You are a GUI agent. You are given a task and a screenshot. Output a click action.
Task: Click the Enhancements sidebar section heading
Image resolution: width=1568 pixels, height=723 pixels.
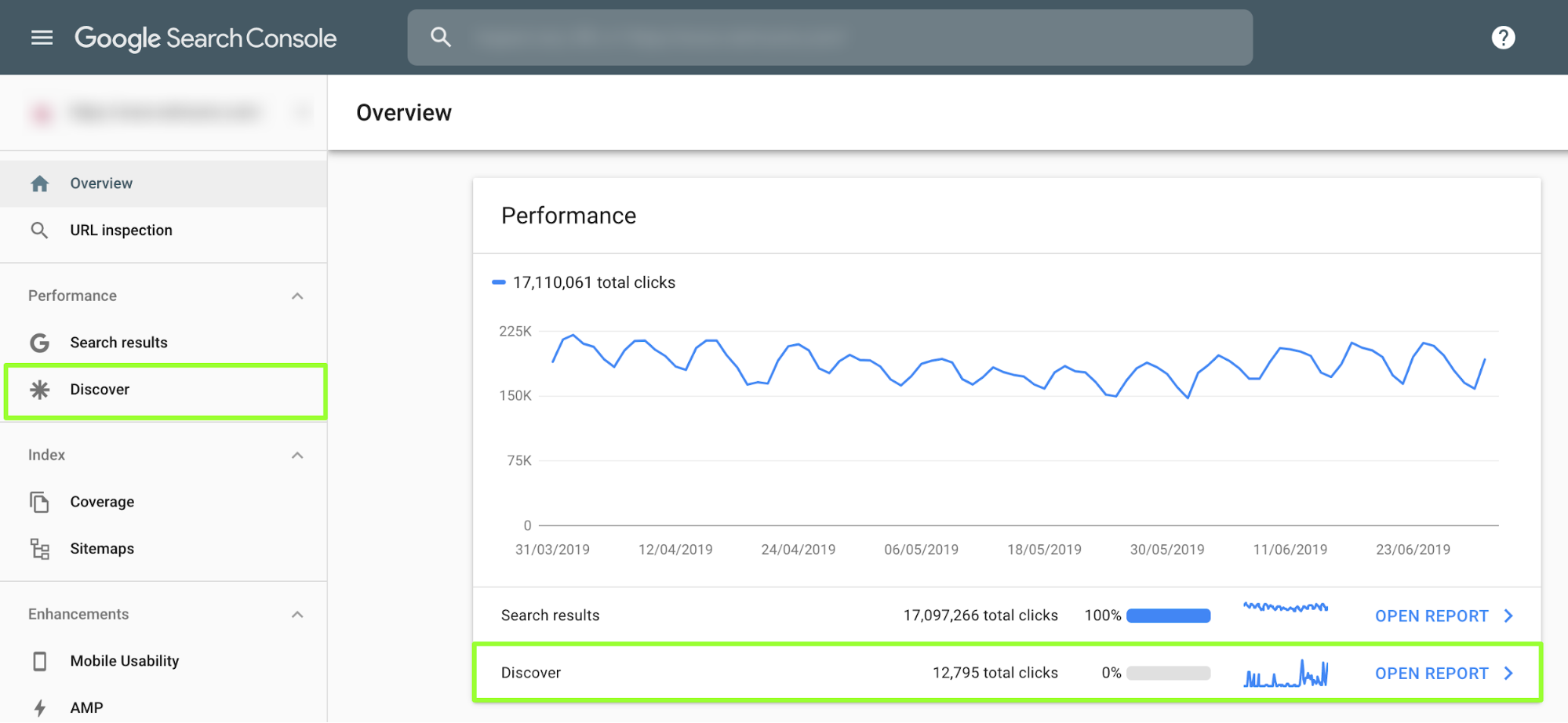[x=78, y=615]
